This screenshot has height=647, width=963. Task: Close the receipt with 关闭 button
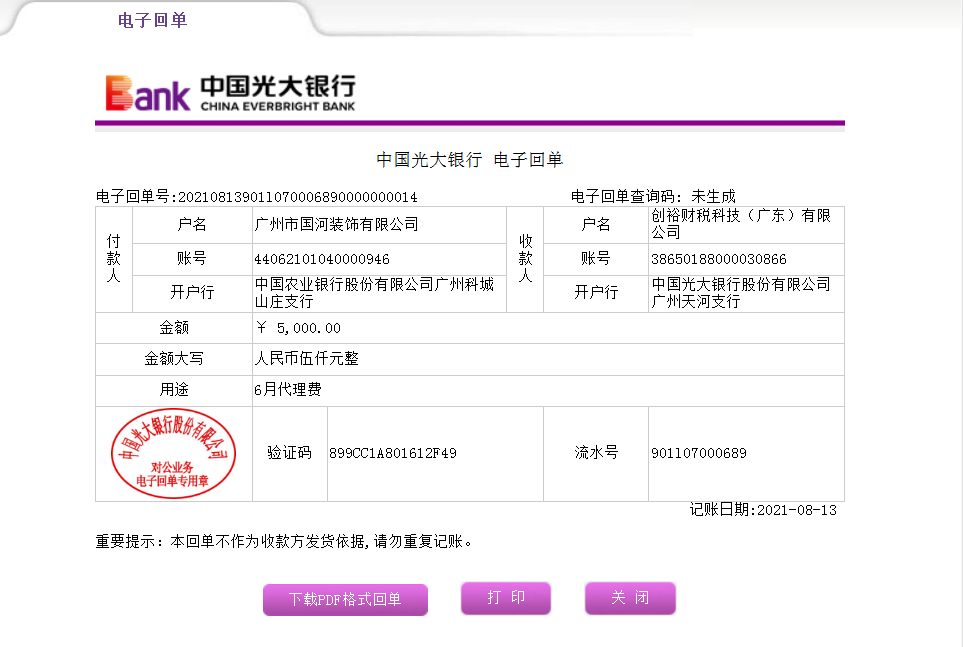pyautogui.click(x=630, y=598)
